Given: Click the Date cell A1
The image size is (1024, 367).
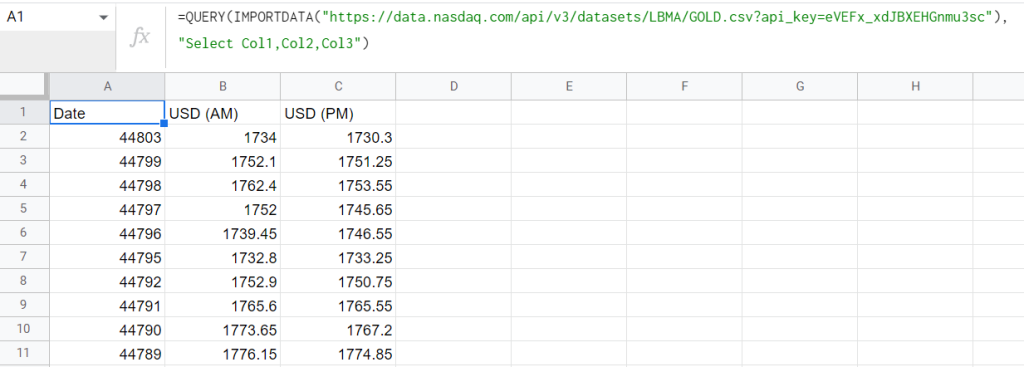Looking at the screenshot, I should [x=107, y=112].
